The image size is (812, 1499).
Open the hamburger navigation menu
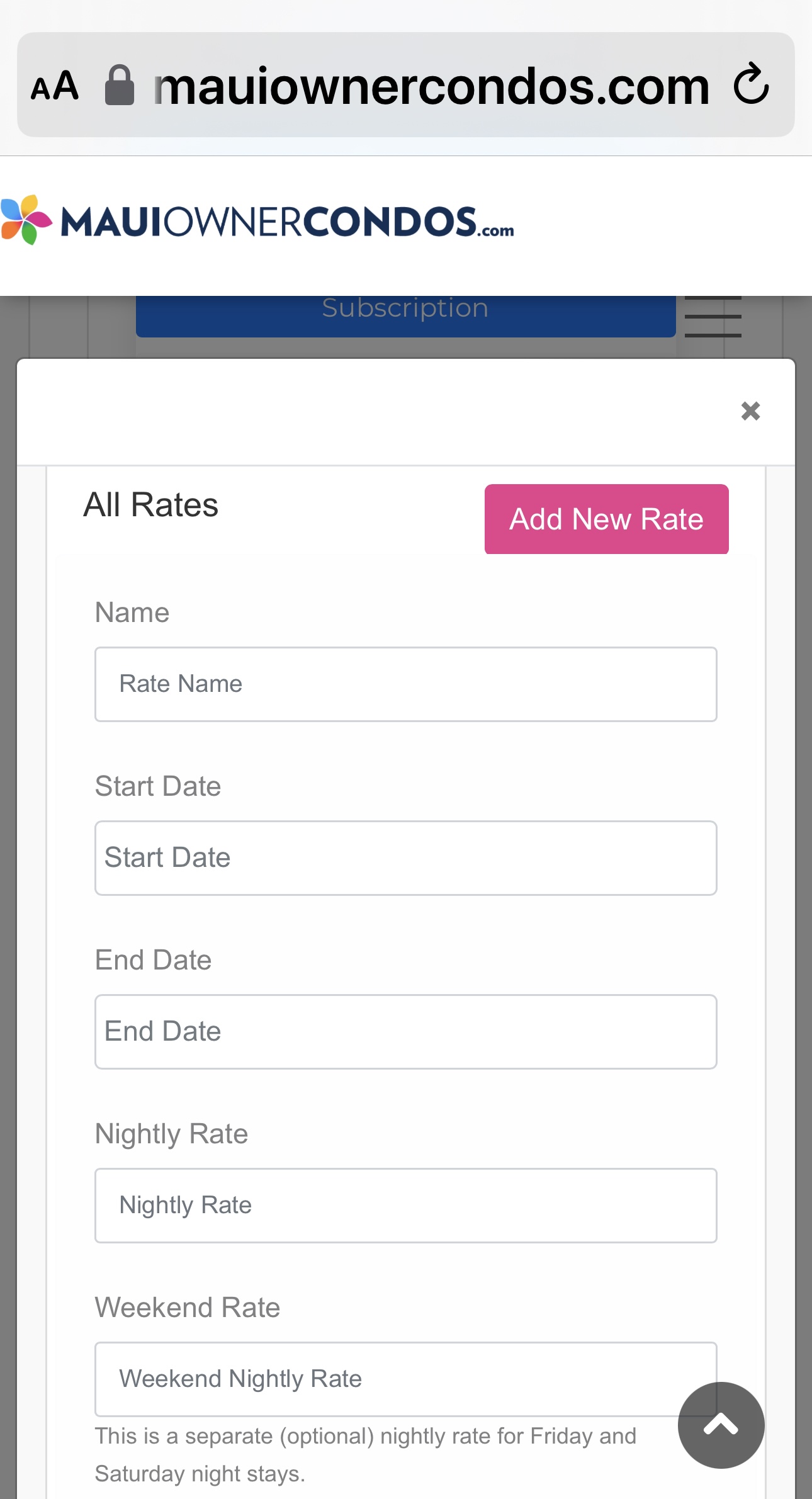pyautogui.click(x=712, y=317)
